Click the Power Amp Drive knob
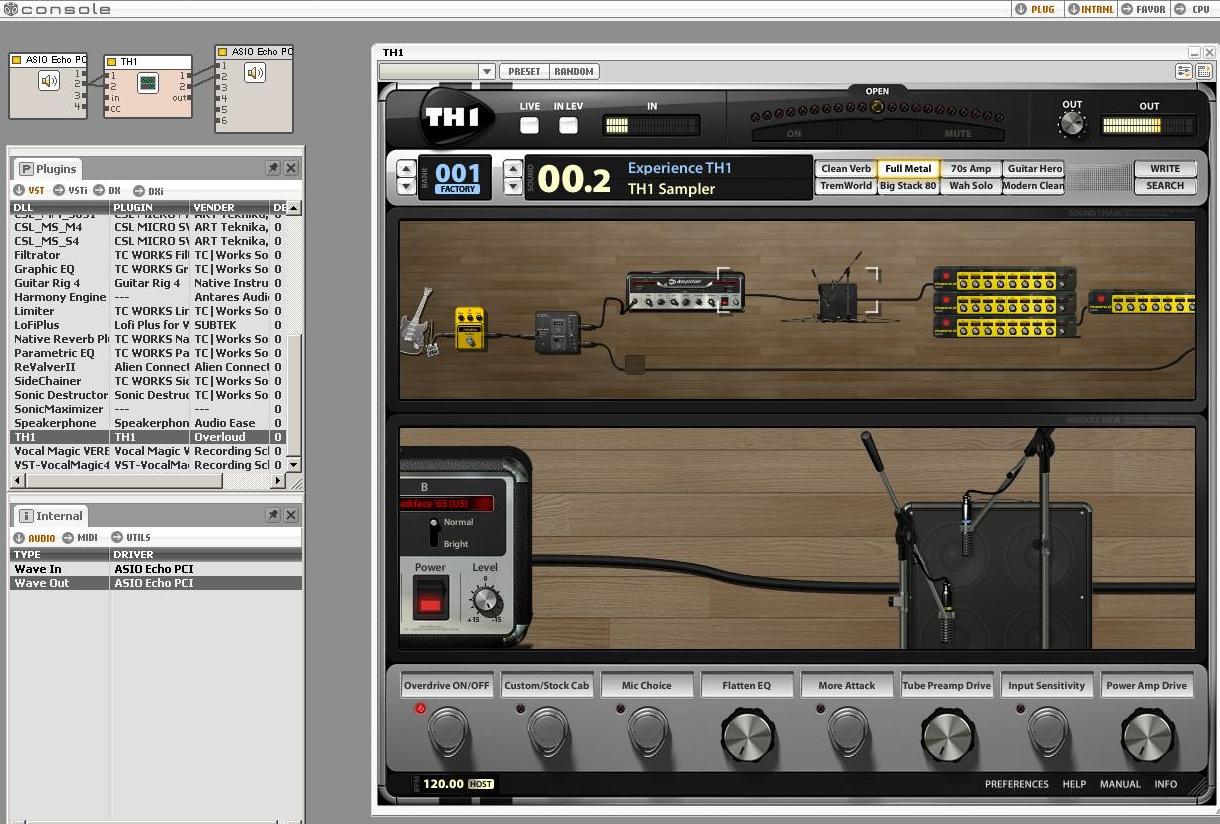This screenshot has height=824, width=1220. pos(1147,737)
